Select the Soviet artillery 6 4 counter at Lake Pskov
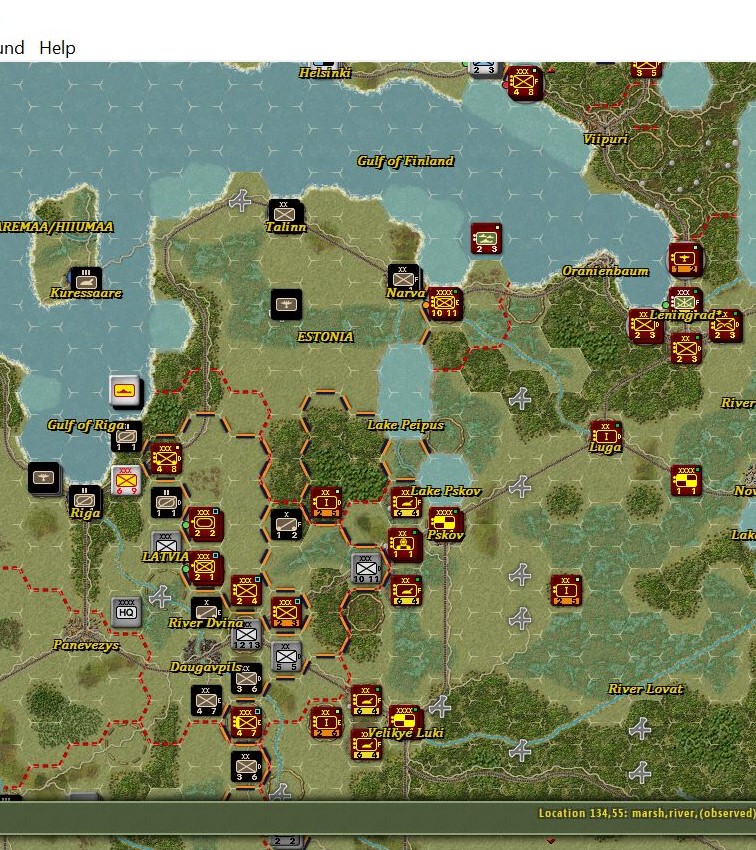Viewport: 756px width, 850px height. pos(405,502)
